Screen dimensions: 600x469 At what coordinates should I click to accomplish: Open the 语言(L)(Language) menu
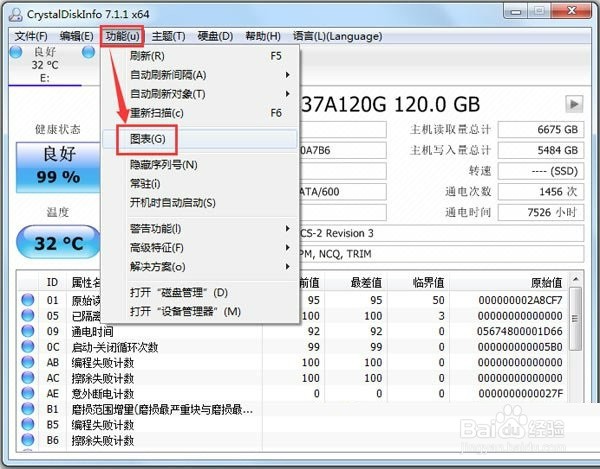point(338,36)
